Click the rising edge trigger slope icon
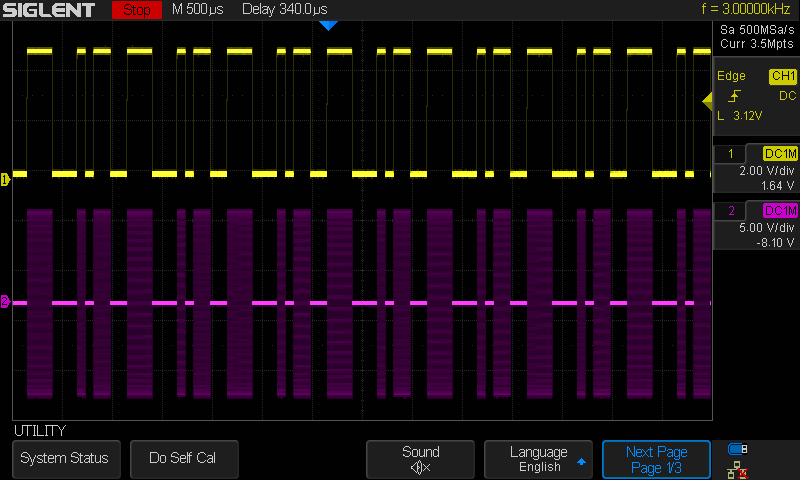This screenshot has height=480, width=800. coord(735,96)
